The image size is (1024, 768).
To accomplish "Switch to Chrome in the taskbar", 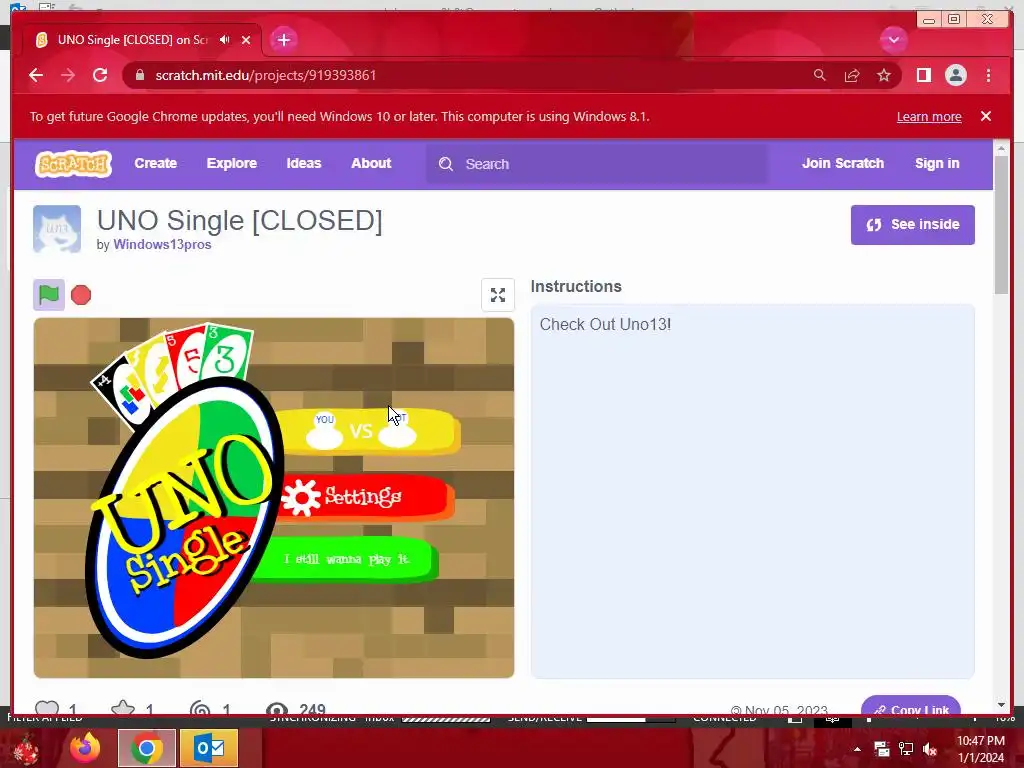I will 147,748.
